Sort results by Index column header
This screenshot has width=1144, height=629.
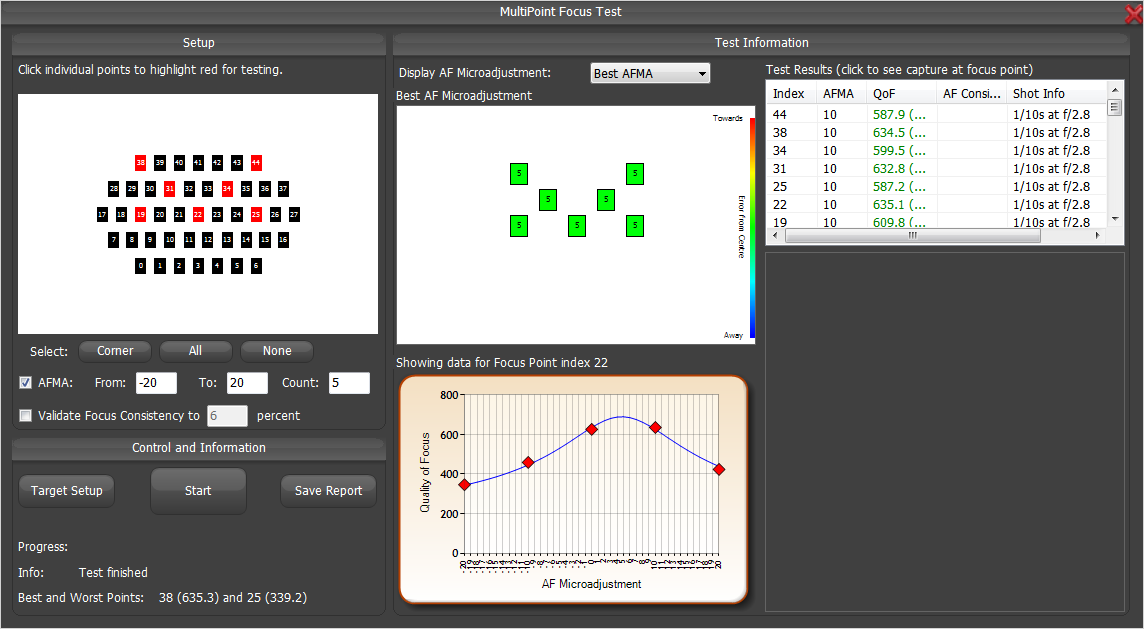coord(791,93)
